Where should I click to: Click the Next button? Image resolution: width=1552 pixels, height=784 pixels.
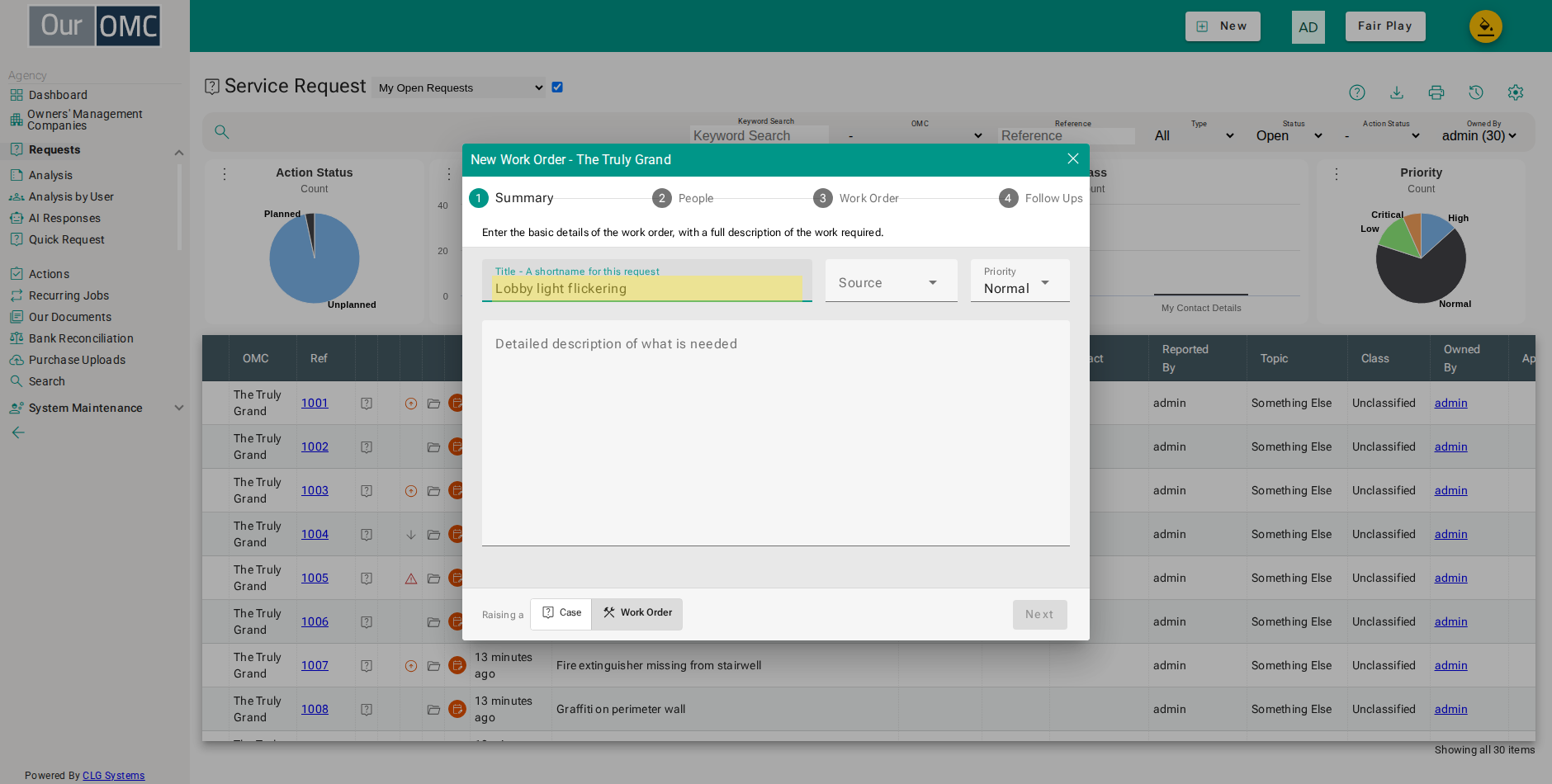click(x=1040, y=615)
